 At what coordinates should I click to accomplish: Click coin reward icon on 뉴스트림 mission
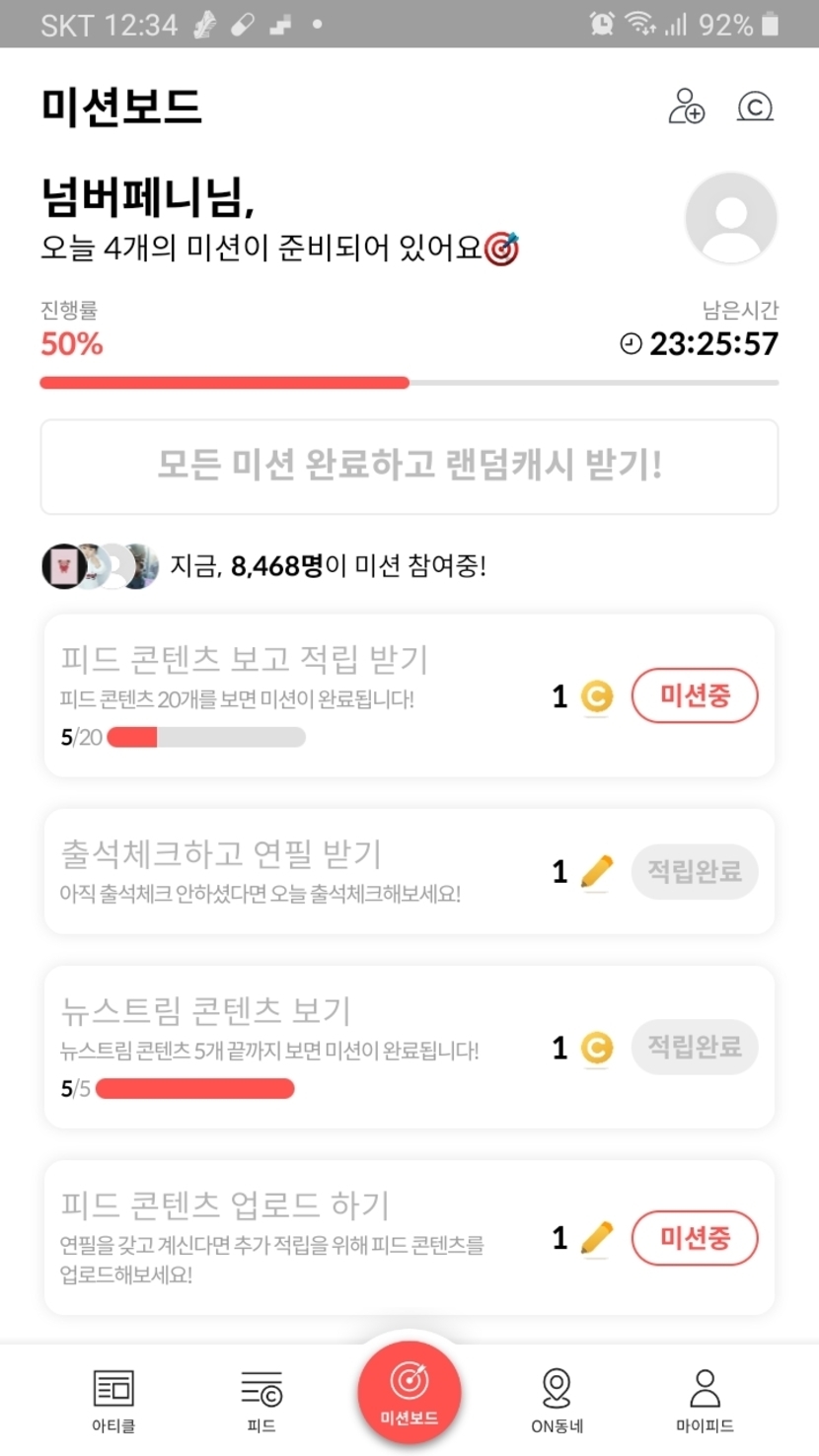click(x=596, y=1048)
